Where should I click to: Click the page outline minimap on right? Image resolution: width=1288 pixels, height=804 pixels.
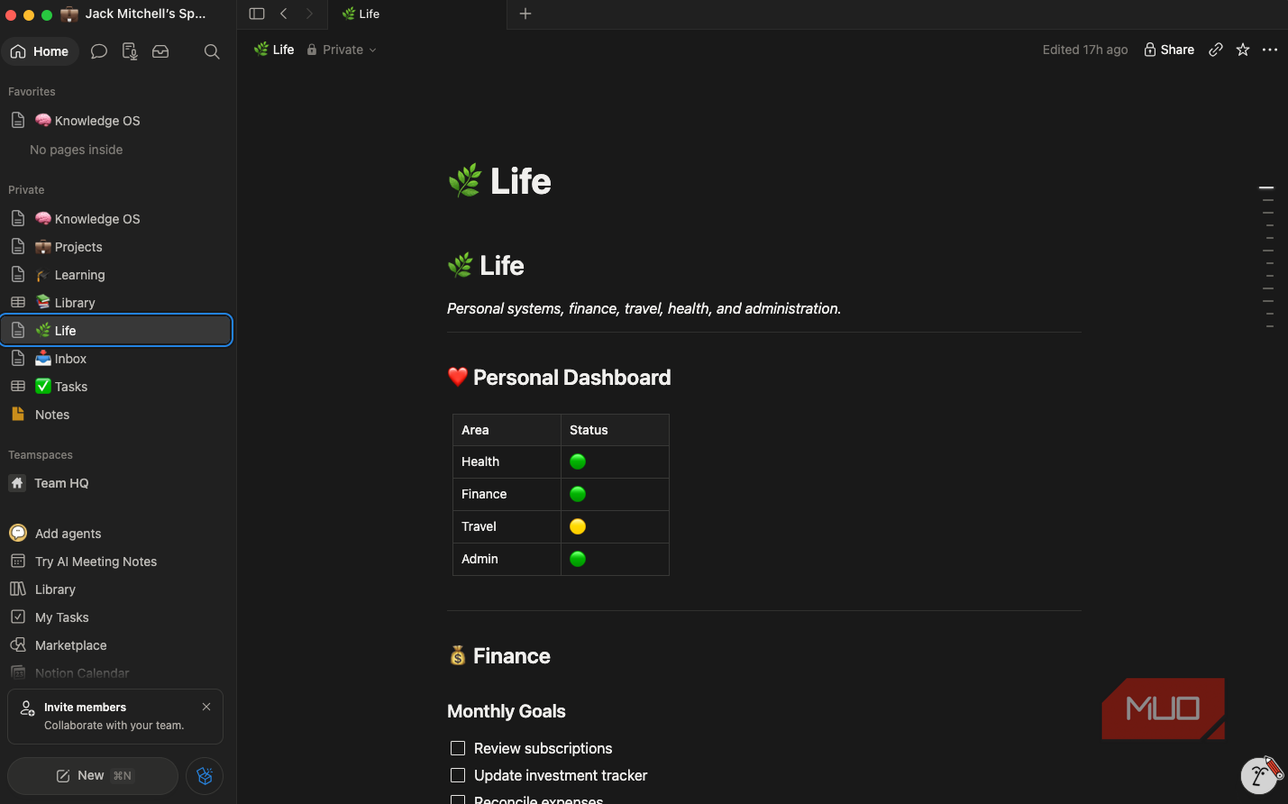1267,257
